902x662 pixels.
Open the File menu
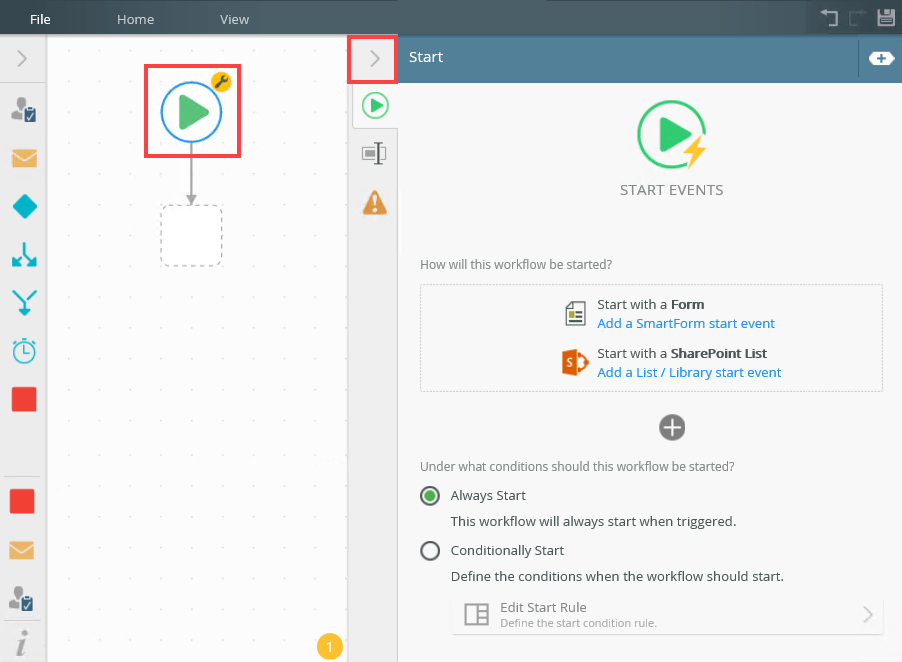pyautogui.click(x=40, y=20)
